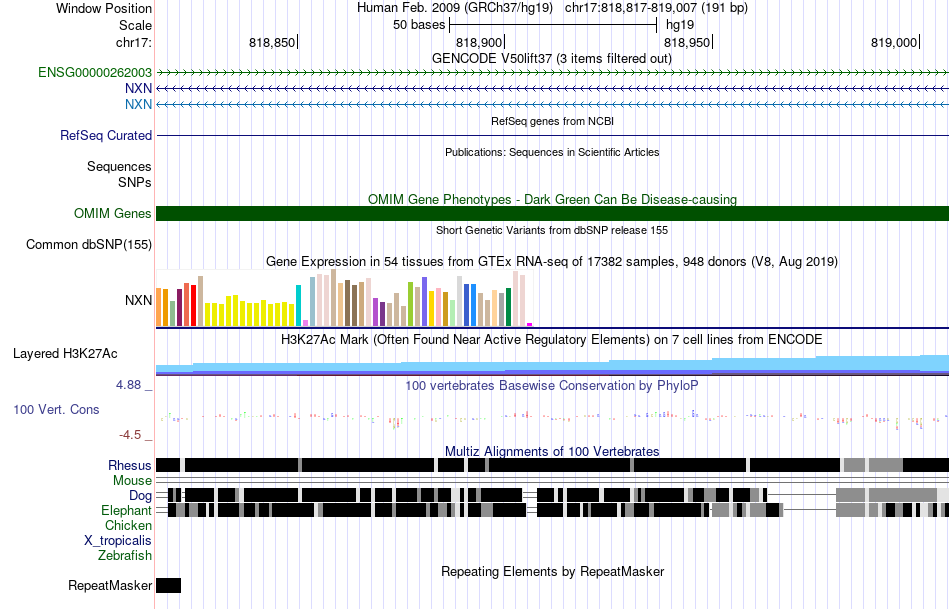
Task: Click the ENSG00000262003 gene label
Action: click(95, 73)
